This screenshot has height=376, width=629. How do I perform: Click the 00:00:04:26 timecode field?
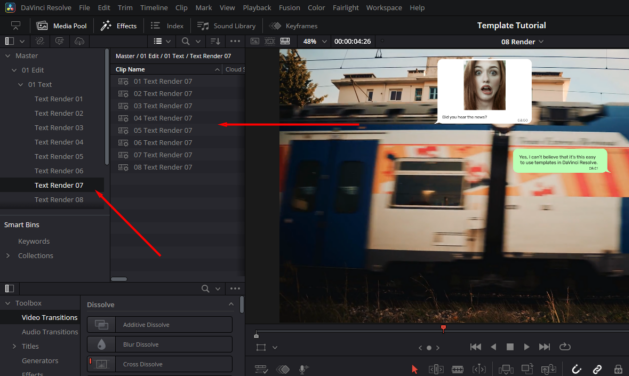pyautogui.click(x=352, y=41)
